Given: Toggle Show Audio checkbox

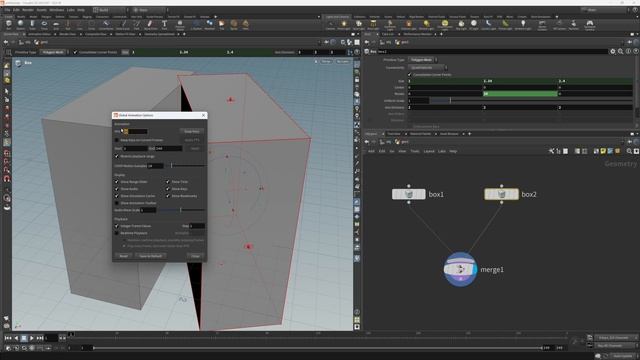Looking at the screenshot, I should pyautogui.click(x=117, y=189).
